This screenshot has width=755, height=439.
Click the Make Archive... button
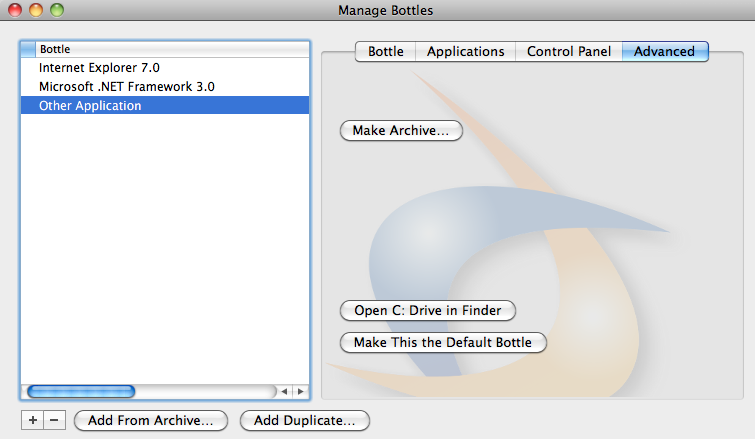401,130
